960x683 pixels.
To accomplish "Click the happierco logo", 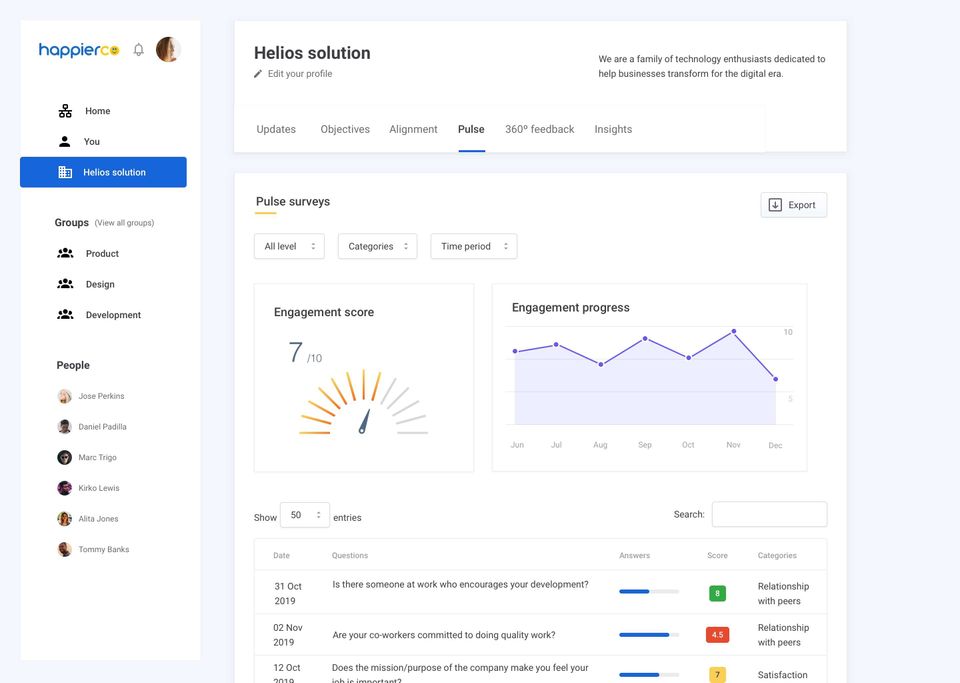I will tap(79, 50).
